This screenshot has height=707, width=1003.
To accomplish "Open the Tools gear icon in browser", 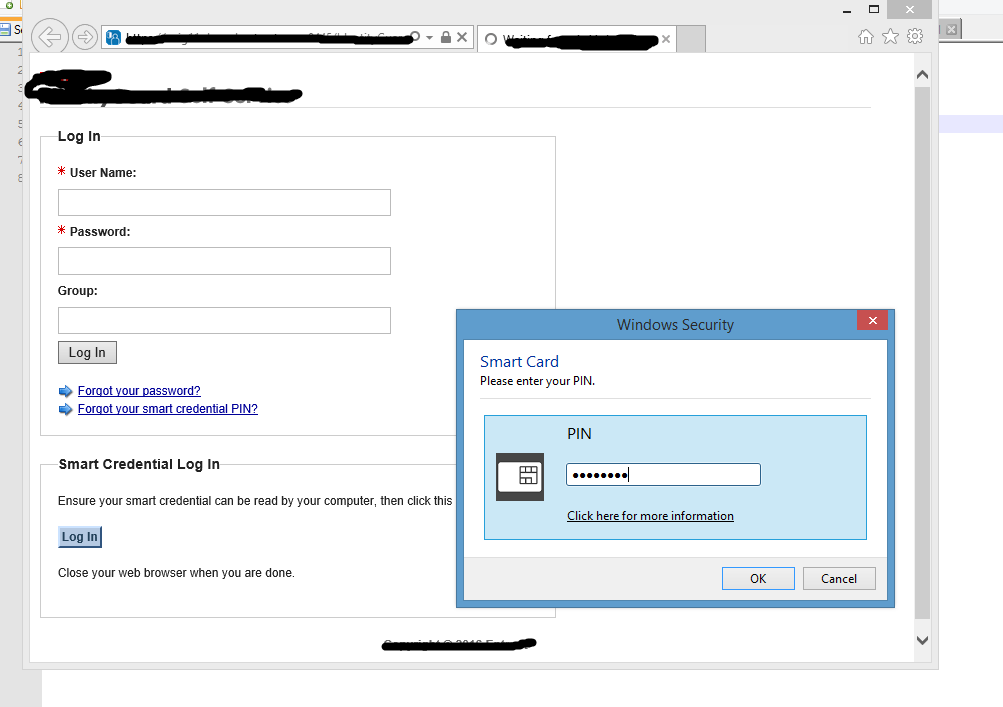I will (x=914, y=37).
